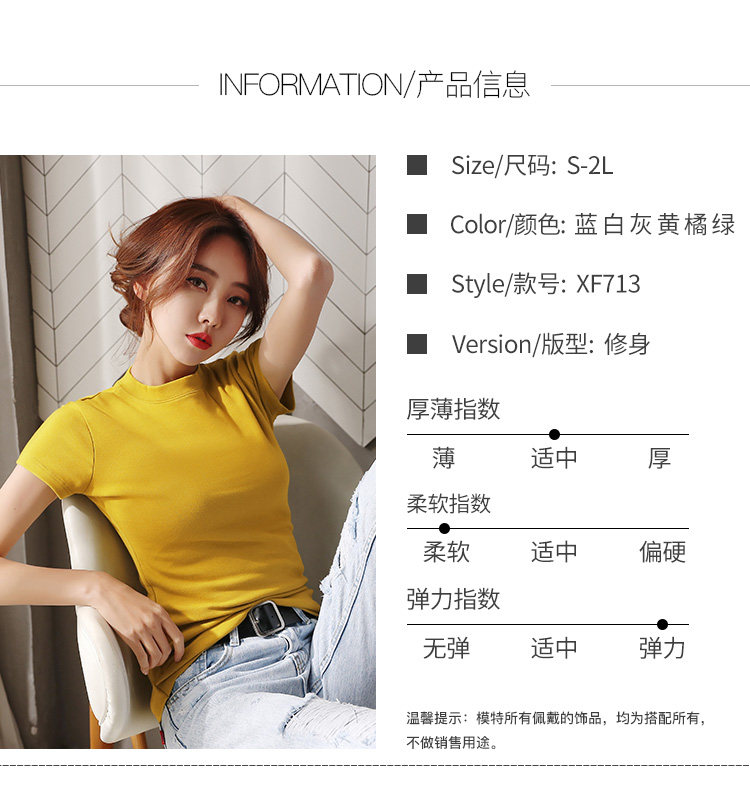Click the square bullet beside Style/款号
Viewport: 750px width, 806px height.
click(x=416, y=284)
